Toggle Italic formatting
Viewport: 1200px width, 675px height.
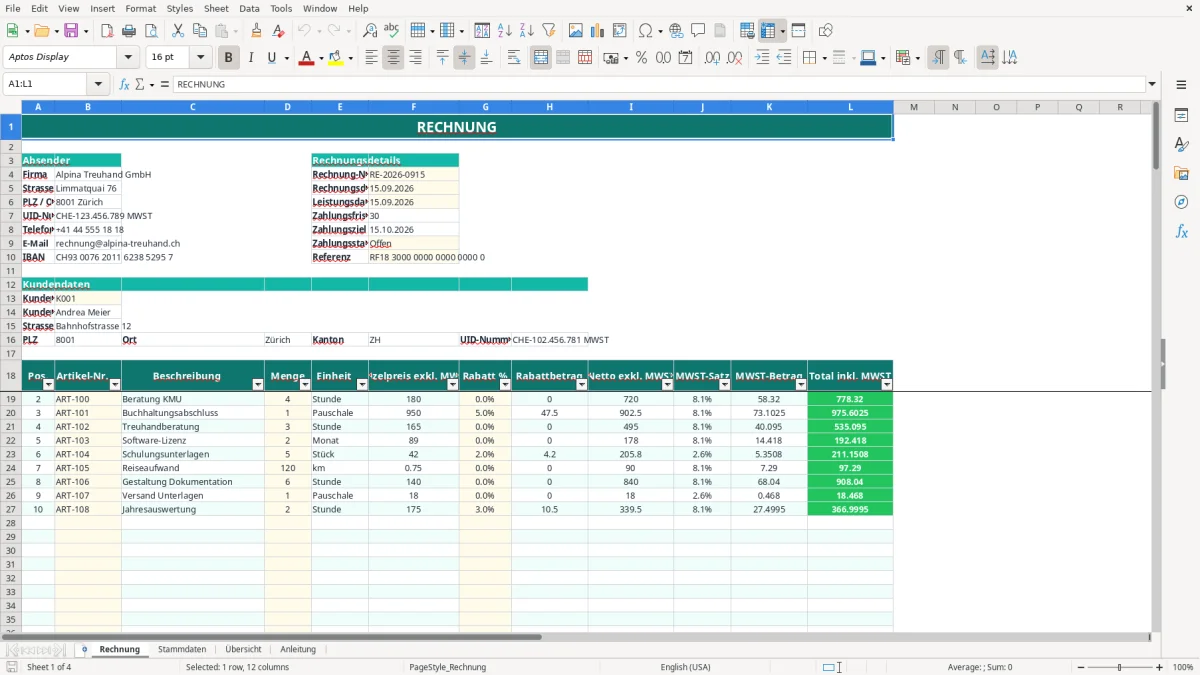(250, 58)
